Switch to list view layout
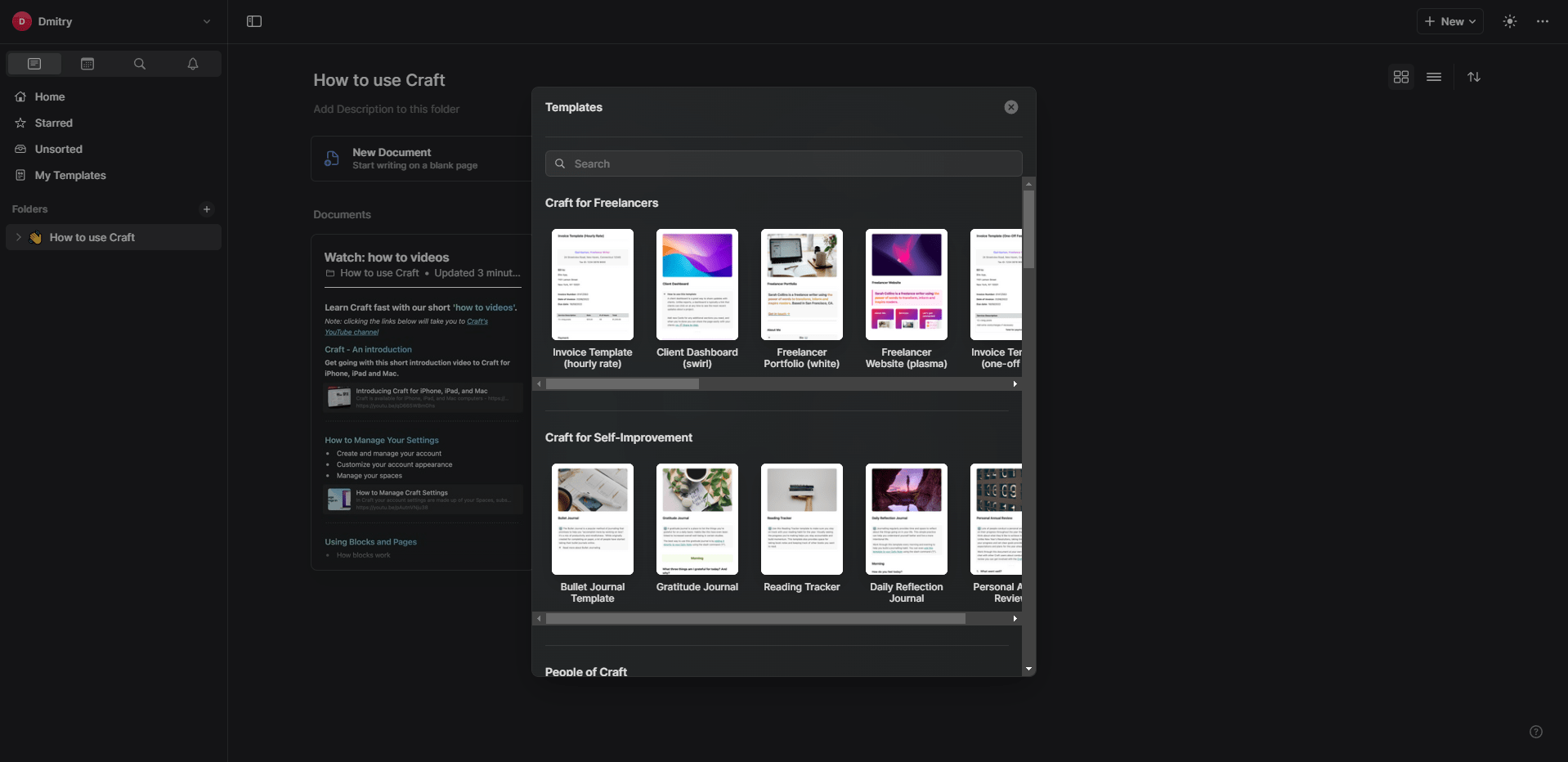 coord(1434,77)
